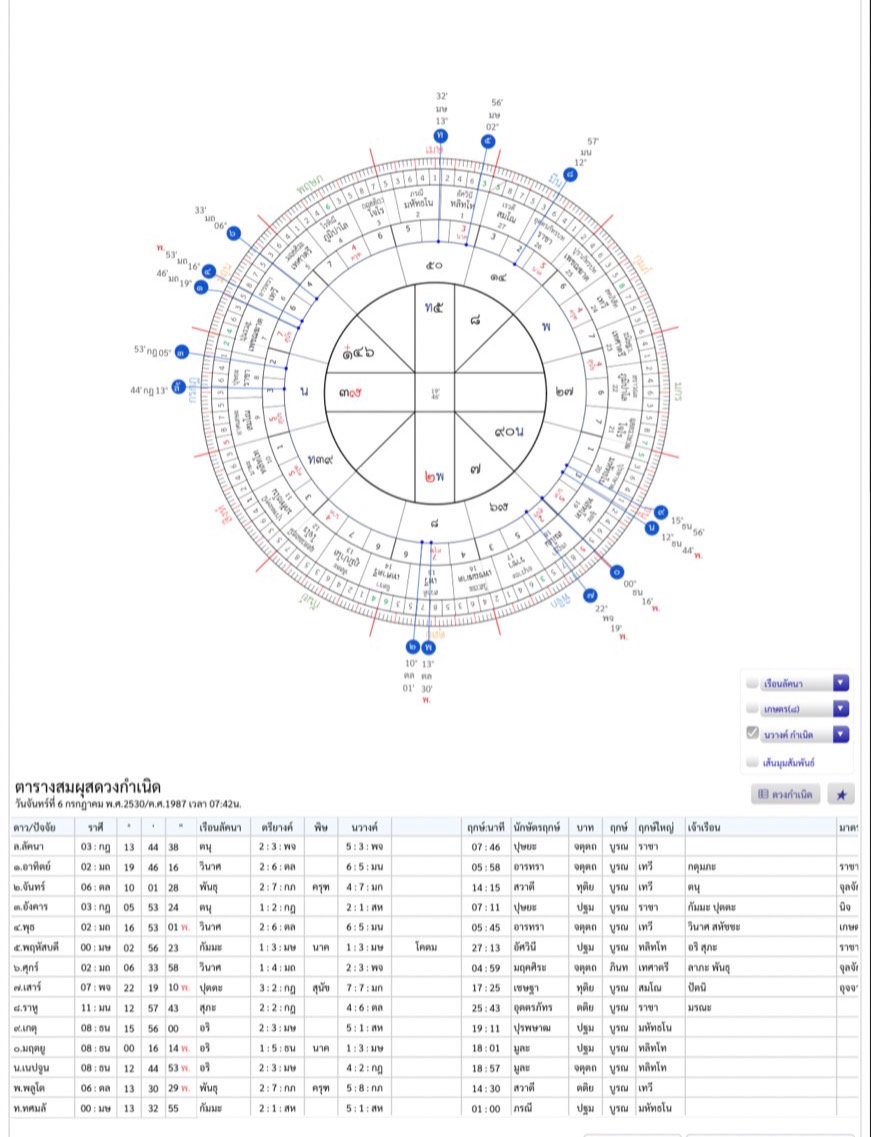Image resolution: width=871 pixels, height=1137 pixels.
Task: Click the ๐ Uranus marker on the chart
Action: tap(616, 572)
